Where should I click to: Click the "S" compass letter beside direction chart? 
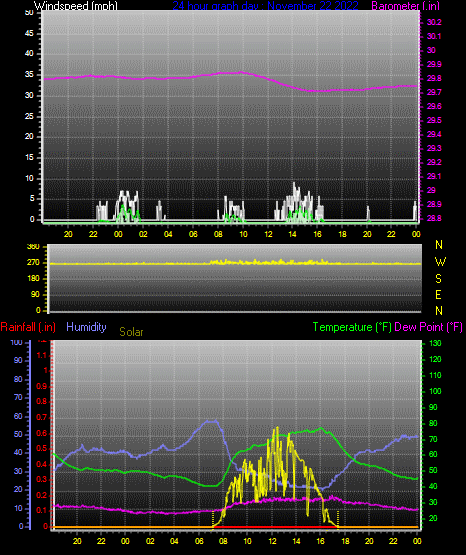point(438,279)
